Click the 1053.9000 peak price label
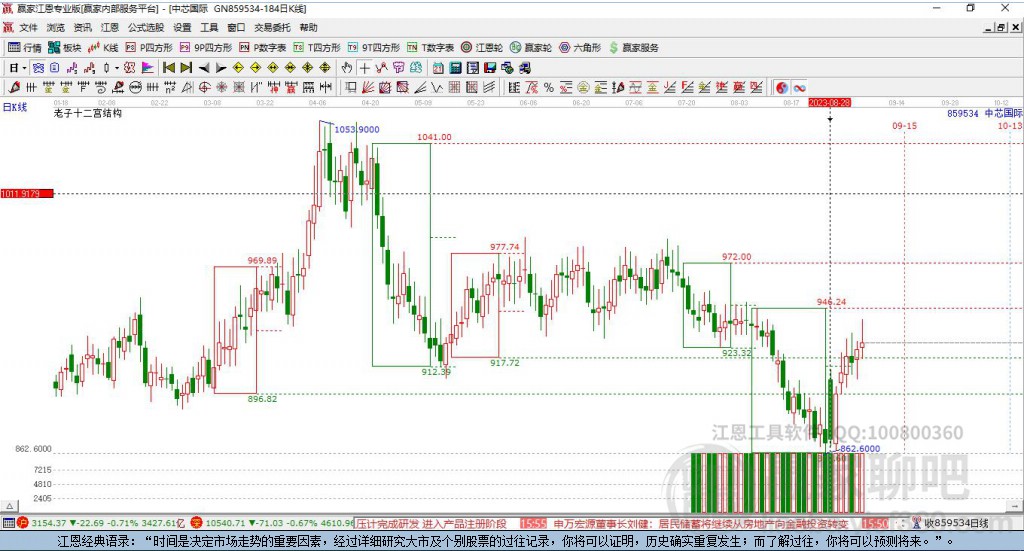 point(357,129)
